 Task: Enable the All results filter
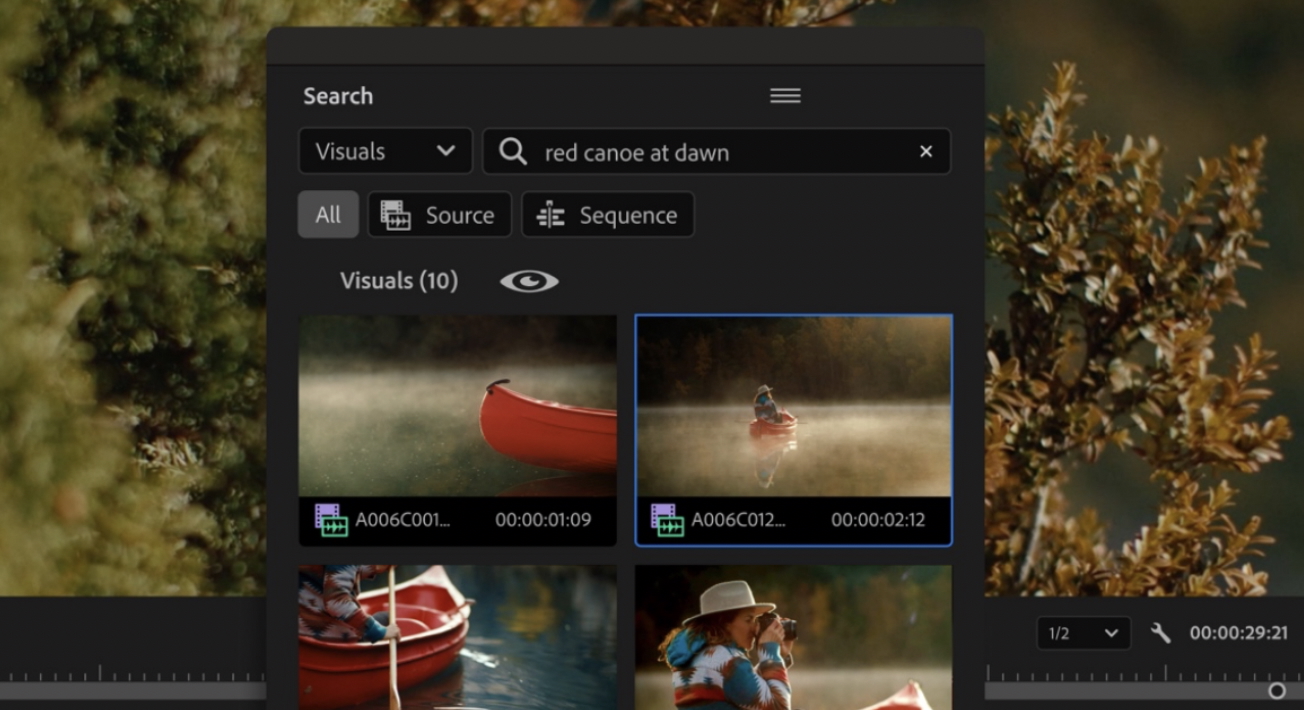tap(328, 214)
